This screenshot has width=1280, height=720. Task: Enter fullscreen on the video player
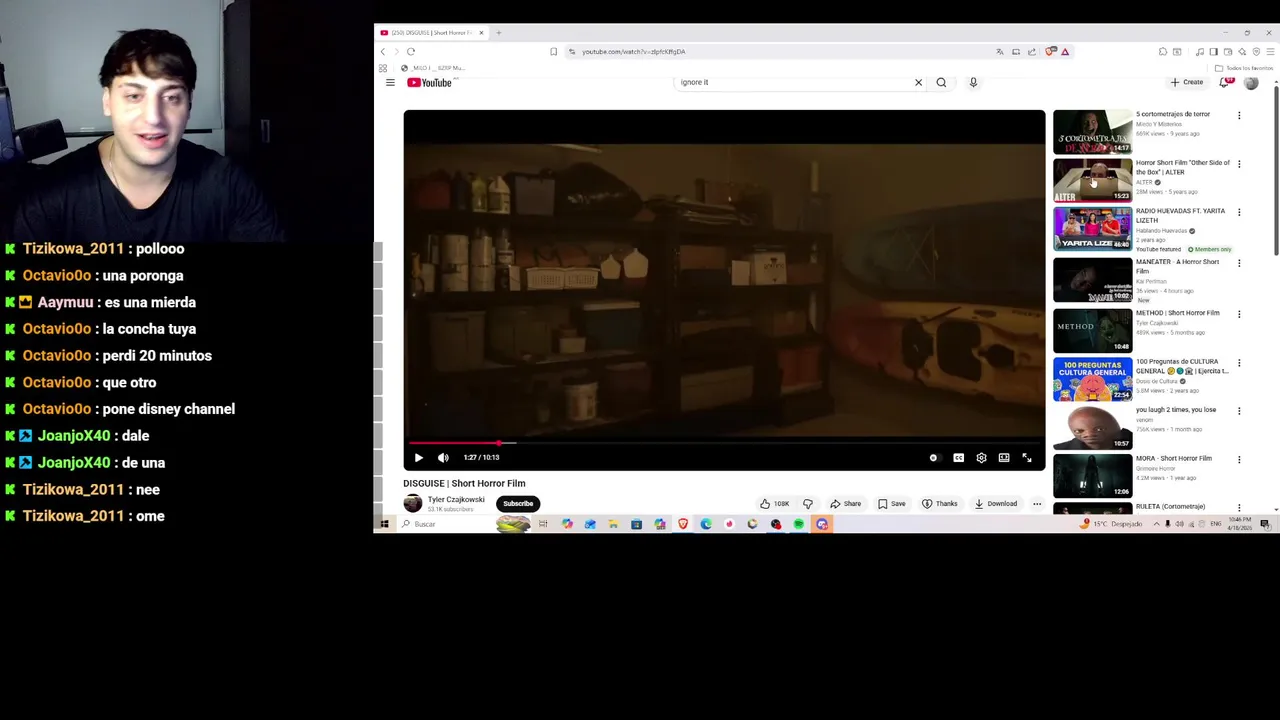tap(1027, 457)
